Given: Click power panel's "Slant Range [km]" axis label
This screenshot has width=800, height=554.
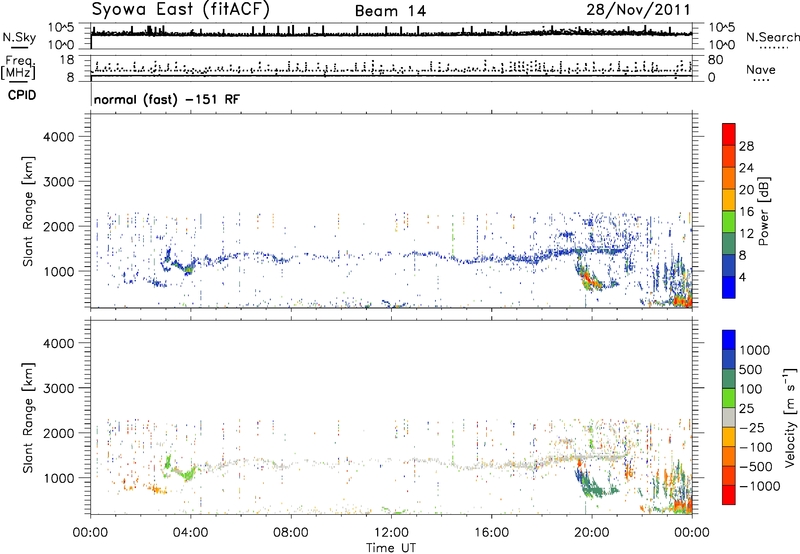Looking at the screenshot, I should tap(28, 211).
